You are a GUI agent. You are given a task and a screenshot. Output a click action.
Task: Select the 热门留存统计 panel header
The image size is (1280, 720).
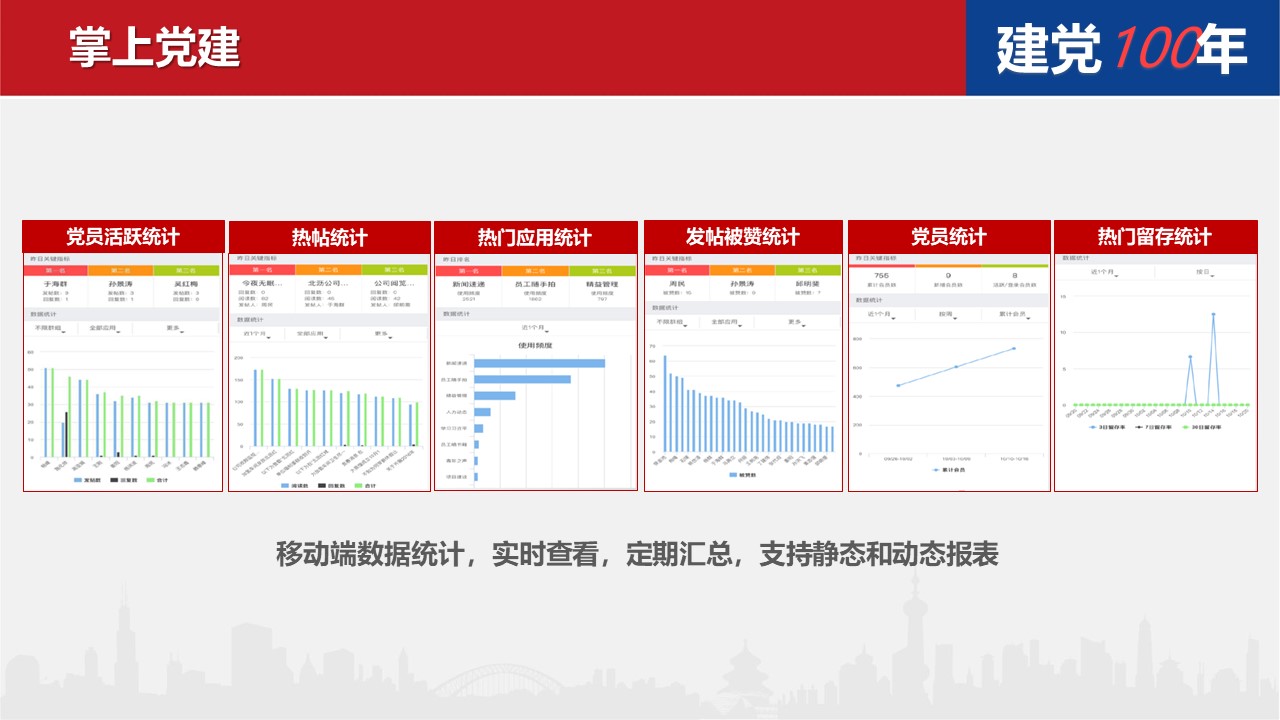tap(1154, 237)
